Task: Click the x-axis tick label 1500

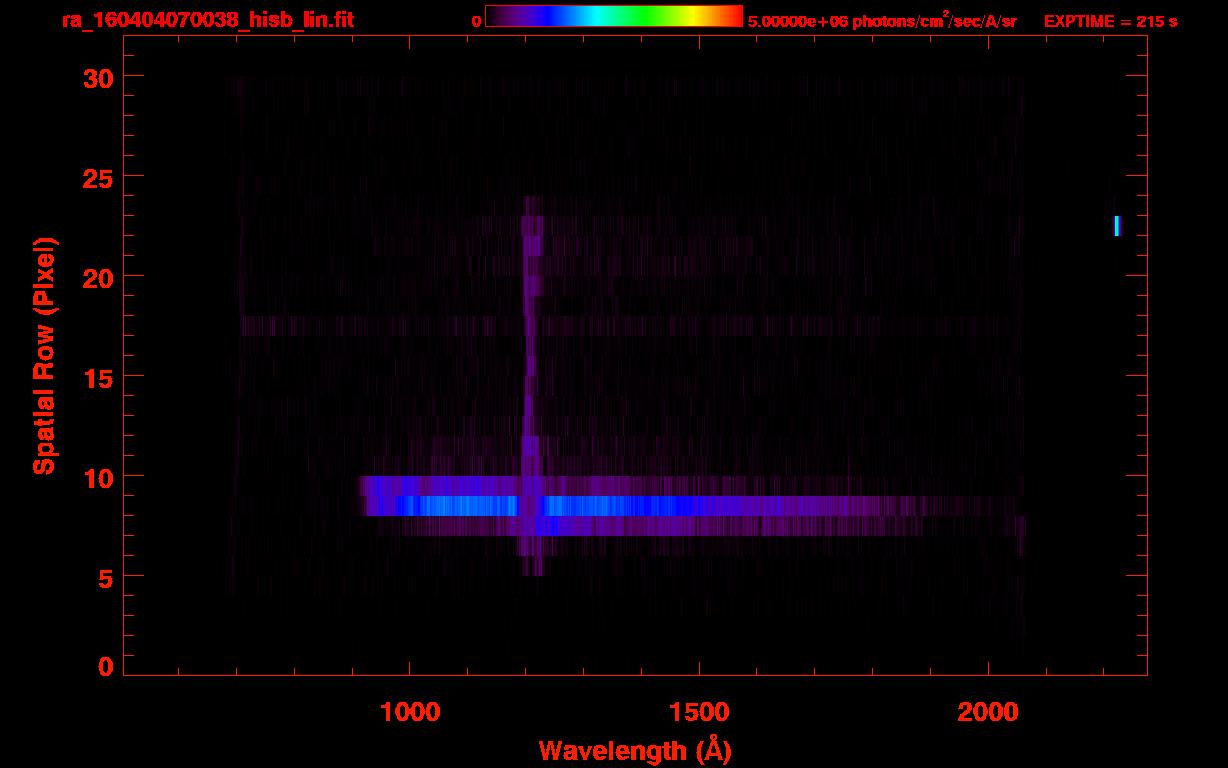Action: point(699,712)
